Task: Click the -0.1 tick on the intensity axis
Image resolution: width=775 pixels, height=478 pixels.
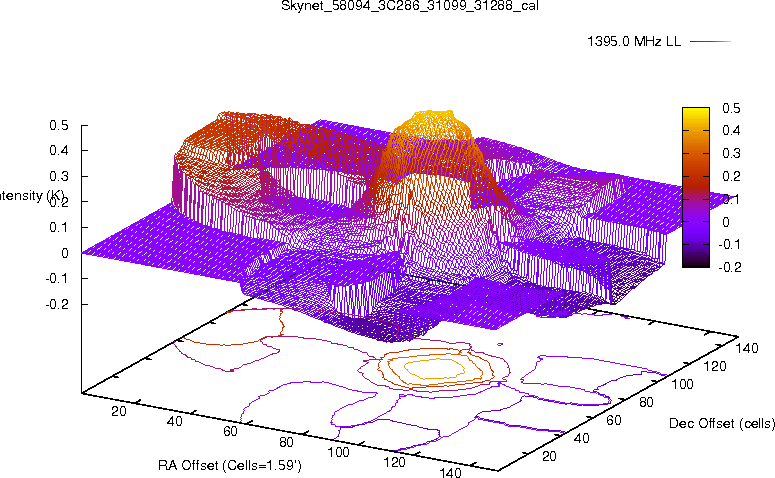Action: (x=57, y=279)
